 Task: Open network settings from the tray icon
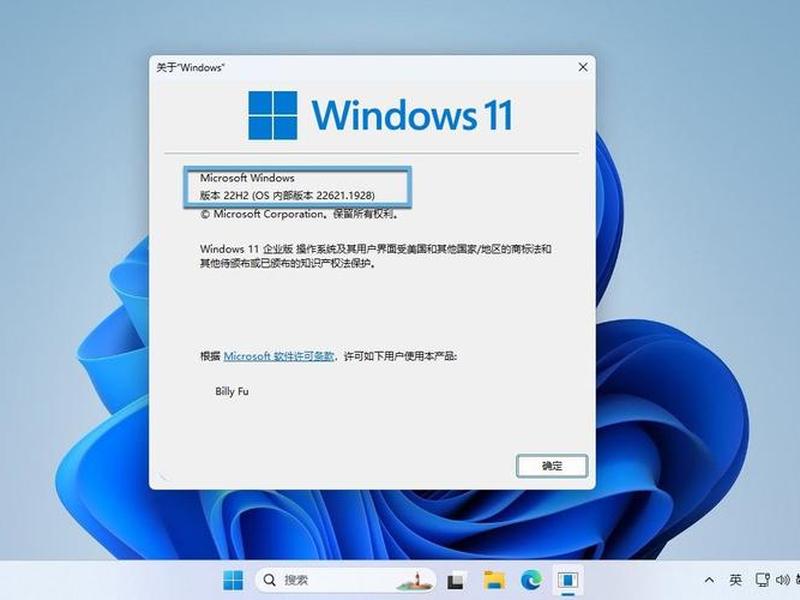763,580
